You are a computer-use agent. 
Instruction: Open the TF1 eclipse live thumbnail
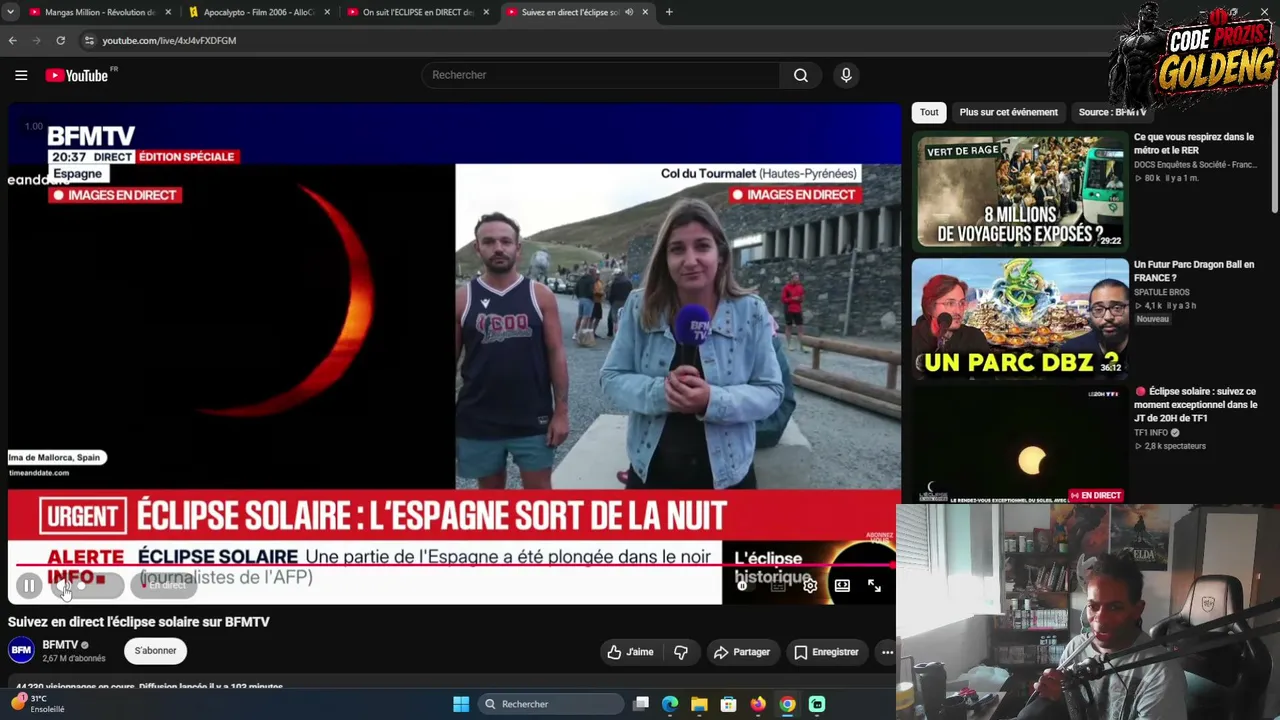(x=1019, y=445)
